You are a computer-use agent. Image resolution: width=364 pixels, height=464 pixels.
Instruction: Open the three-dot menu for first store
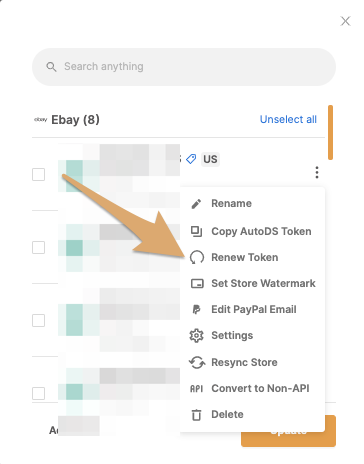point(317,172)
